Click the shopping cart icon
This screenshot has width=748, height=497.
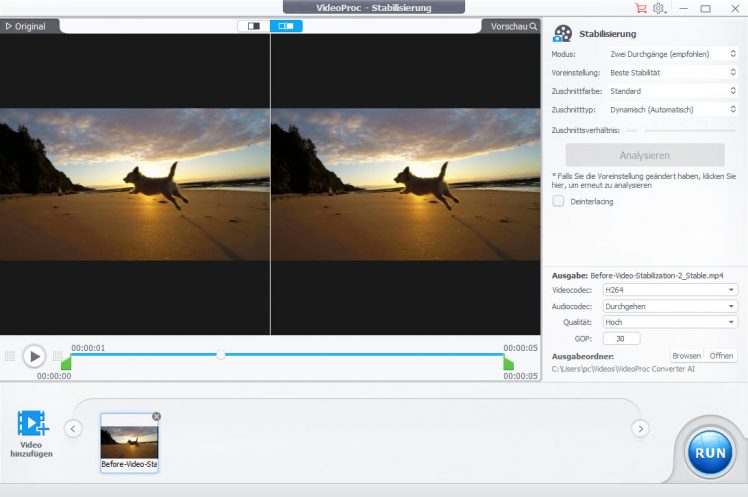[x=641, y=8]
